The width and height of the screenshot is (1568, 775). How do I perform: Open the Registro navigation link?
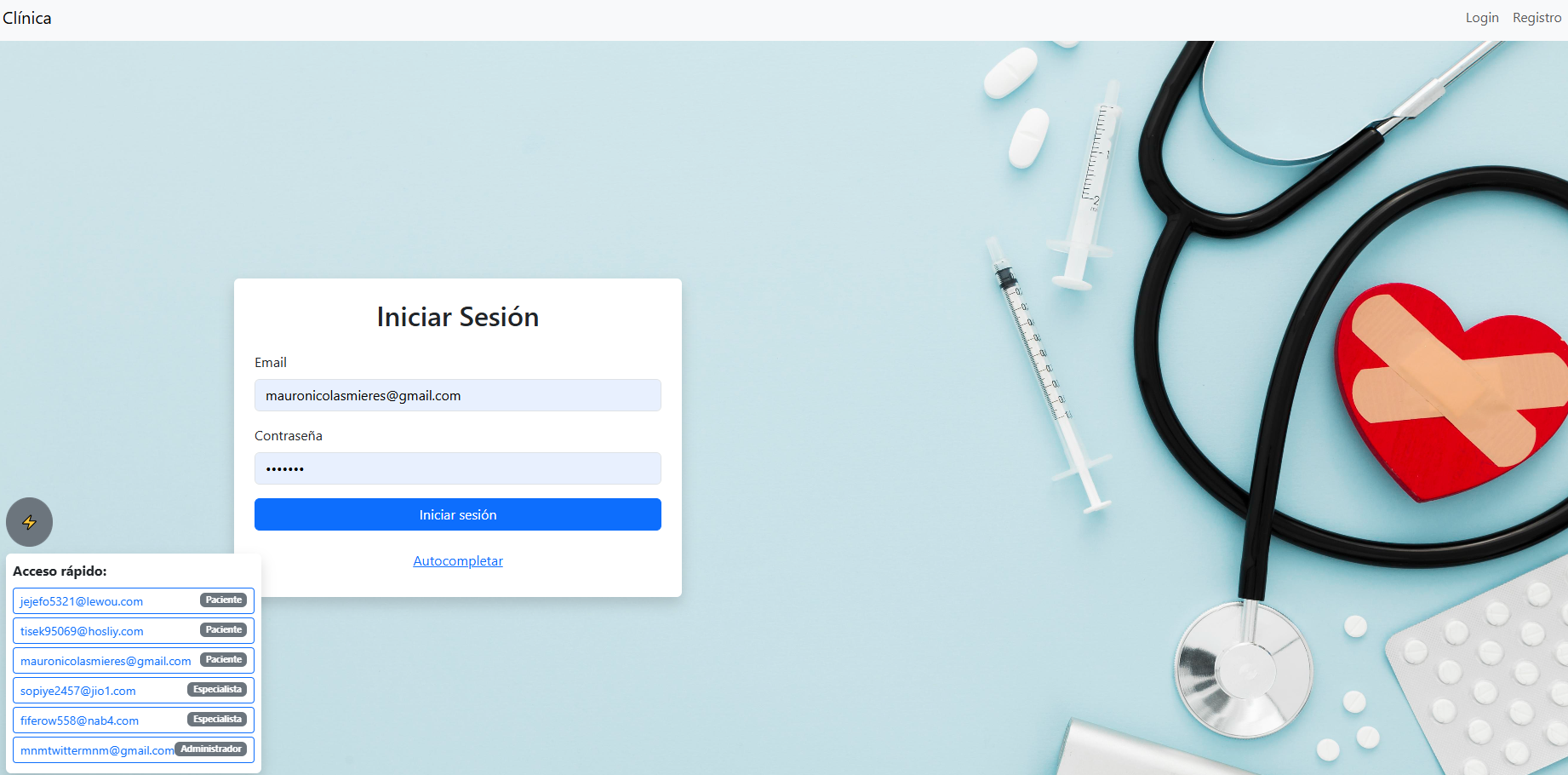pos(1537,18)
